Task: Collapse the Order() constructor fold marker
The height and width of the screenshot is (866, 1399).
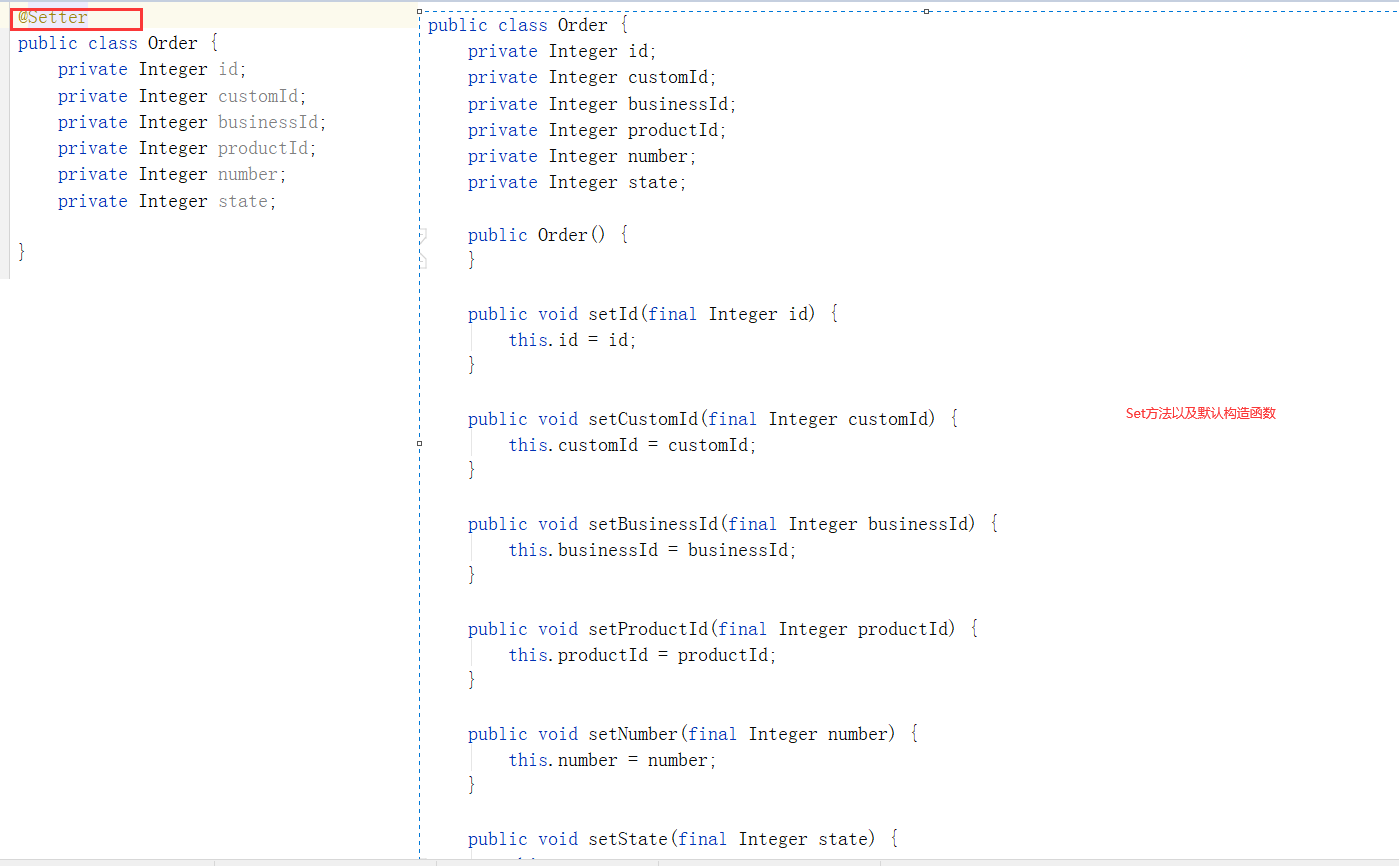Action: (423, 235)
